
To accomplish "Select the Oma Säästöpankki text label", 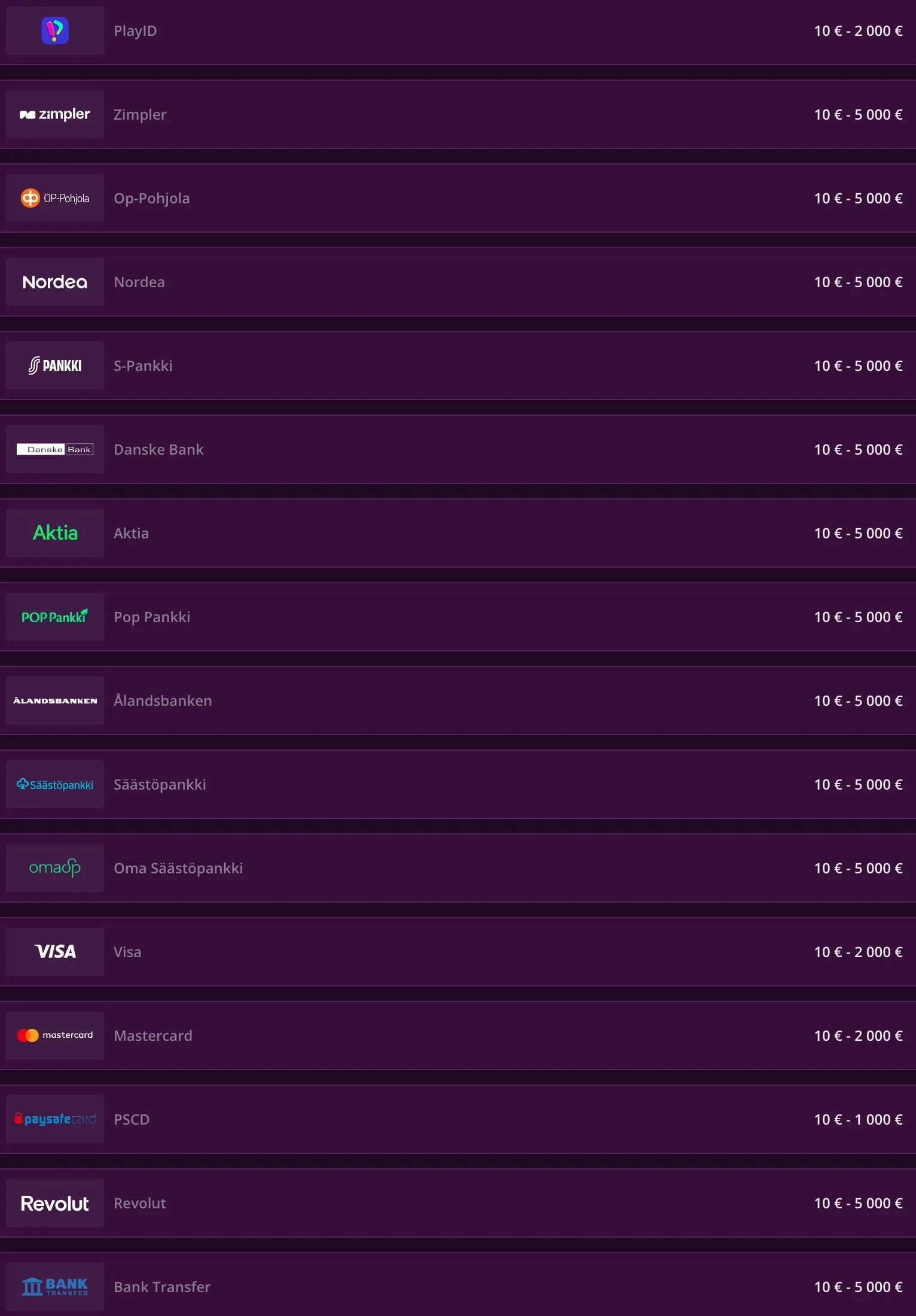I will point(178,868).
